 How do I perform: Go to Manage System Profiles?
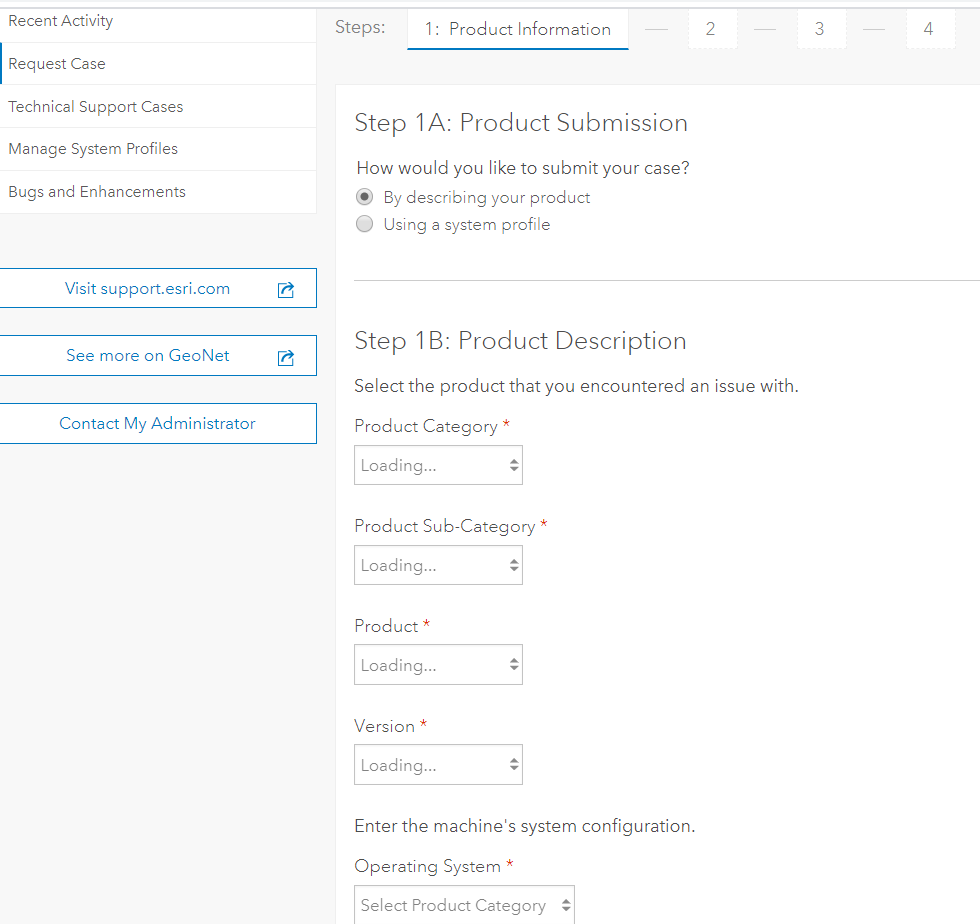(x=158, y=149)
